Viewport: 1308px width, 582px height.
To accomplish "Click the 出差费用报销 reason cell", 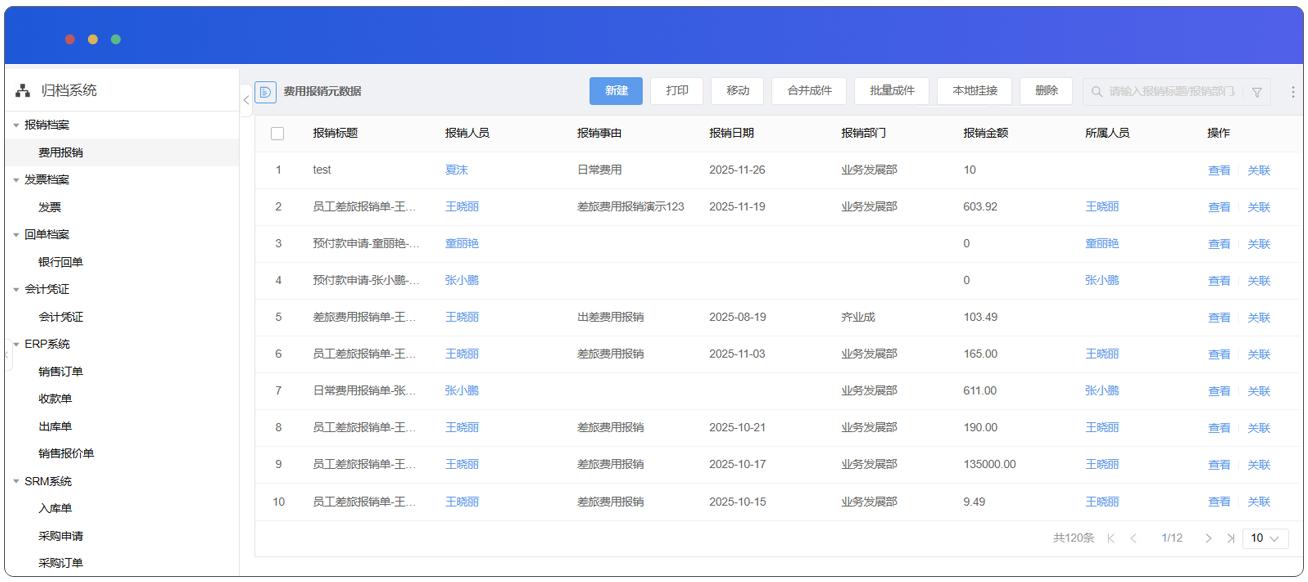I will click(610, 317).
